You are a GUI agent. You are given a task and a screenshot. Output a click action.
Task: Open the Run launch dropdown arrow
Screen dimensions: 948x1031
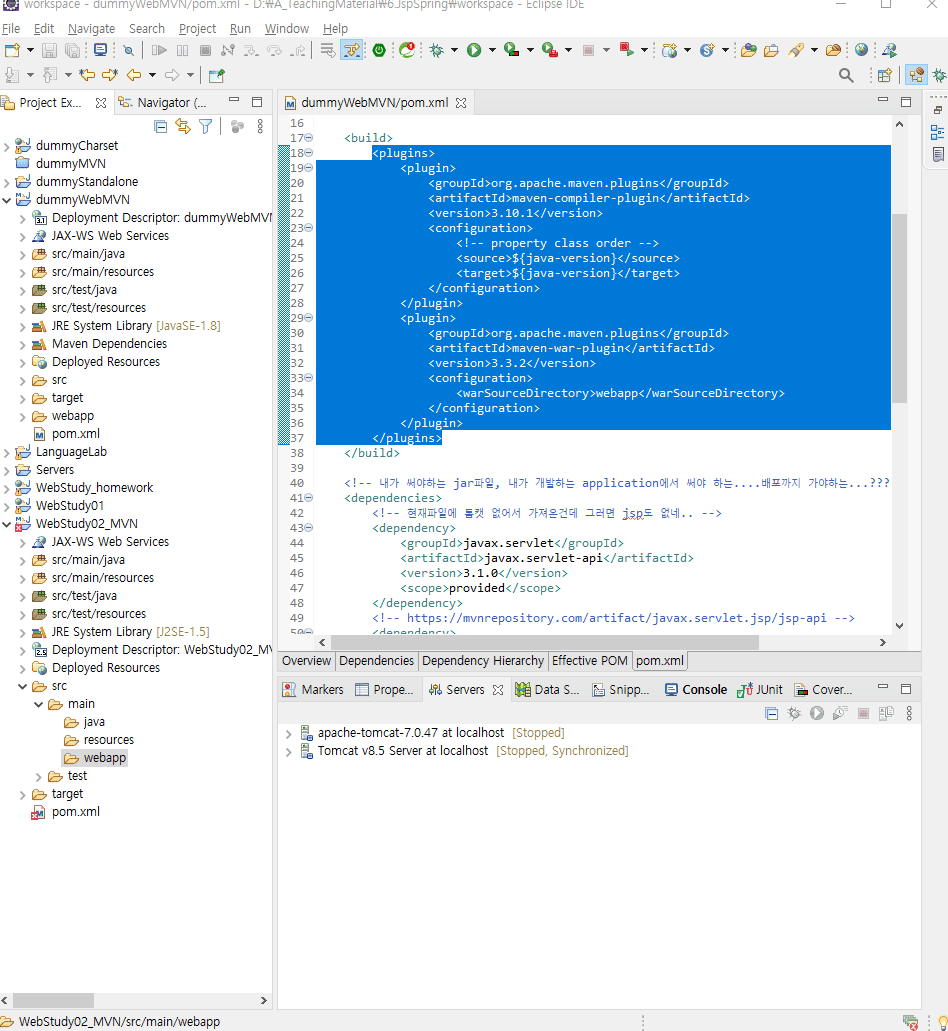tap(492, 50)
